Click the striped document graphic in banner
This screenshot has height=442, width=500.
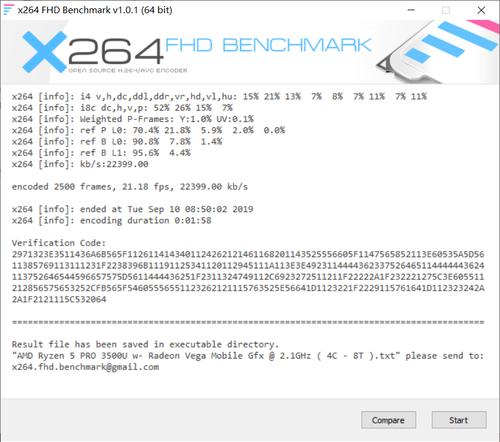click(x=437, y=50)
